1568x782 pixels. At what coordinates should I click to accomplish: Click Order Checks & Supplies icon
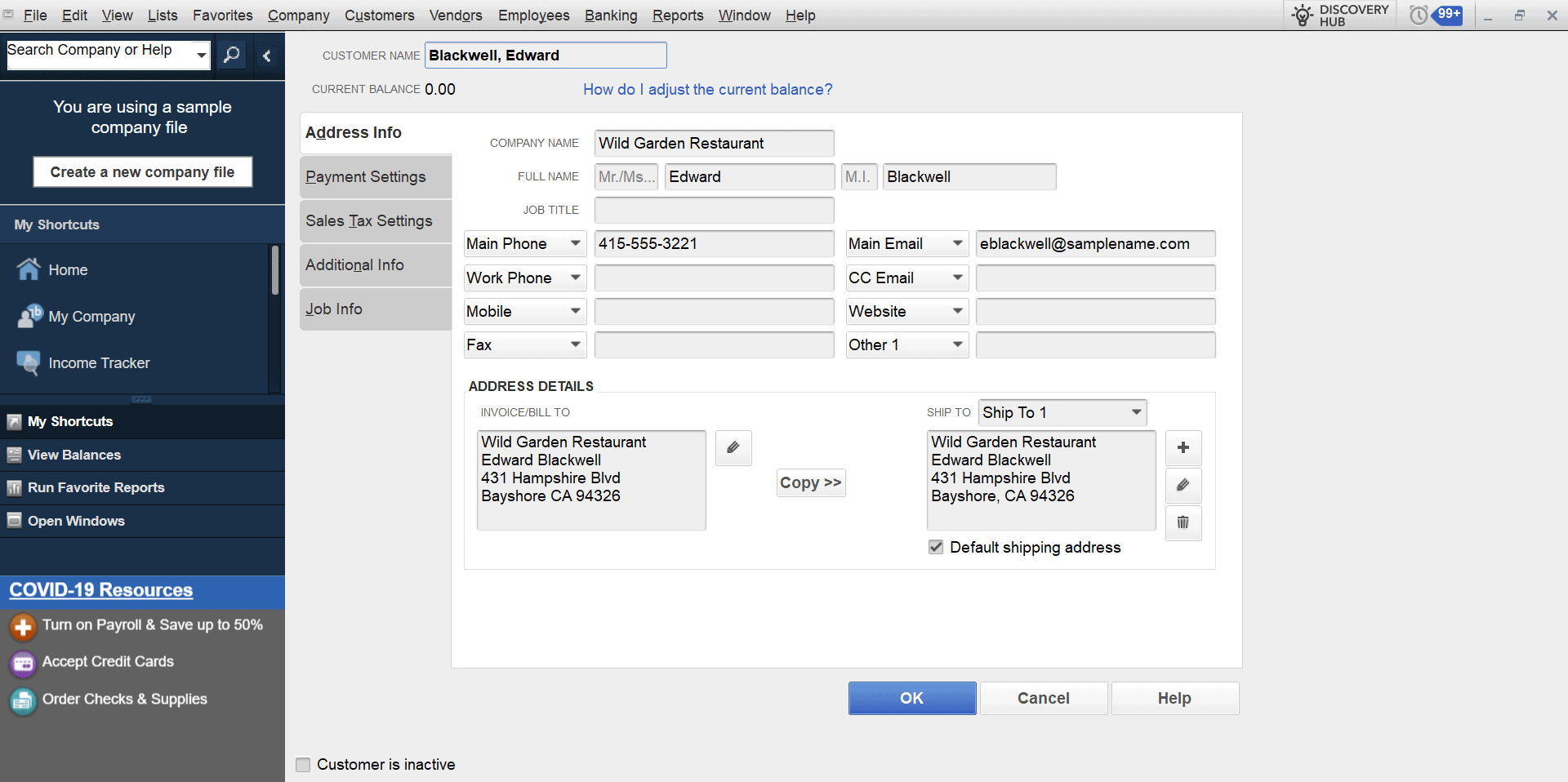coord(23,700)
